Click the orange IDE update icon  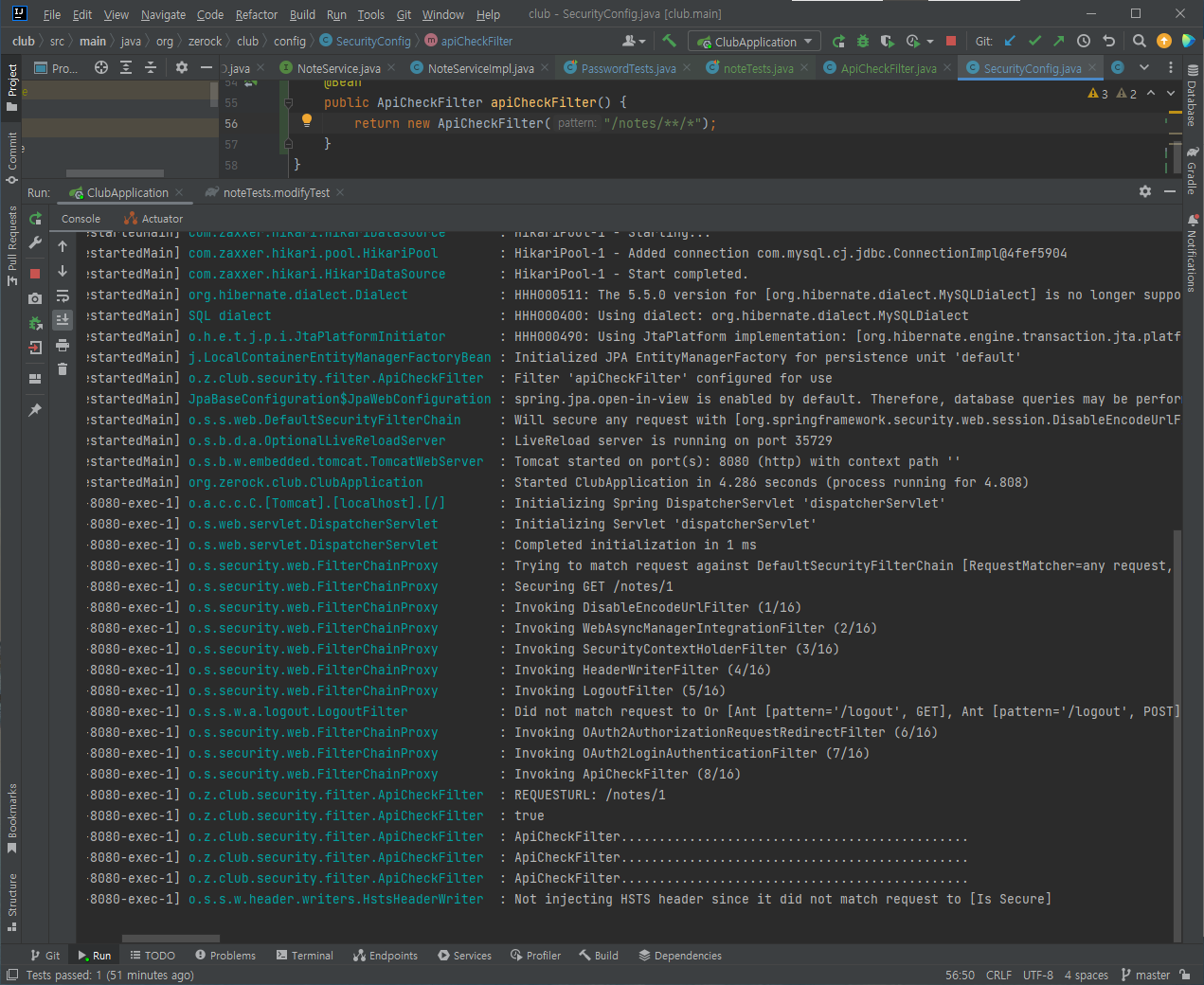[x=1164, y=41]
